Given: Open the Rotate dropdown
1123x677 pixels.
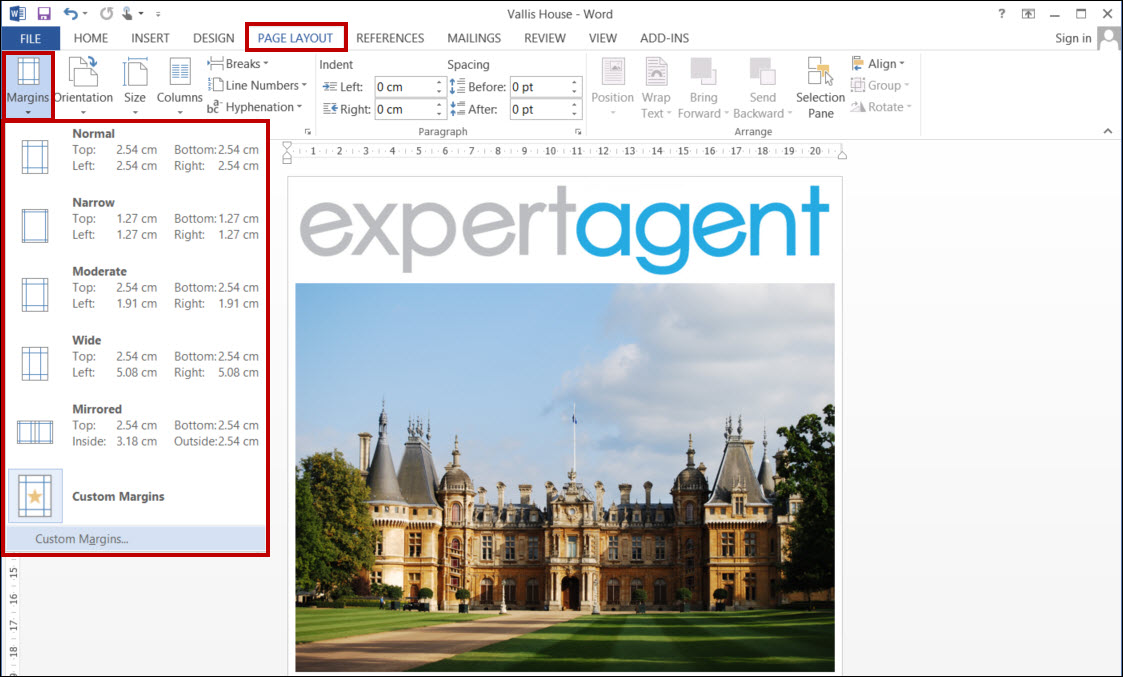Looking at the screenshot, I should [881, 107].
